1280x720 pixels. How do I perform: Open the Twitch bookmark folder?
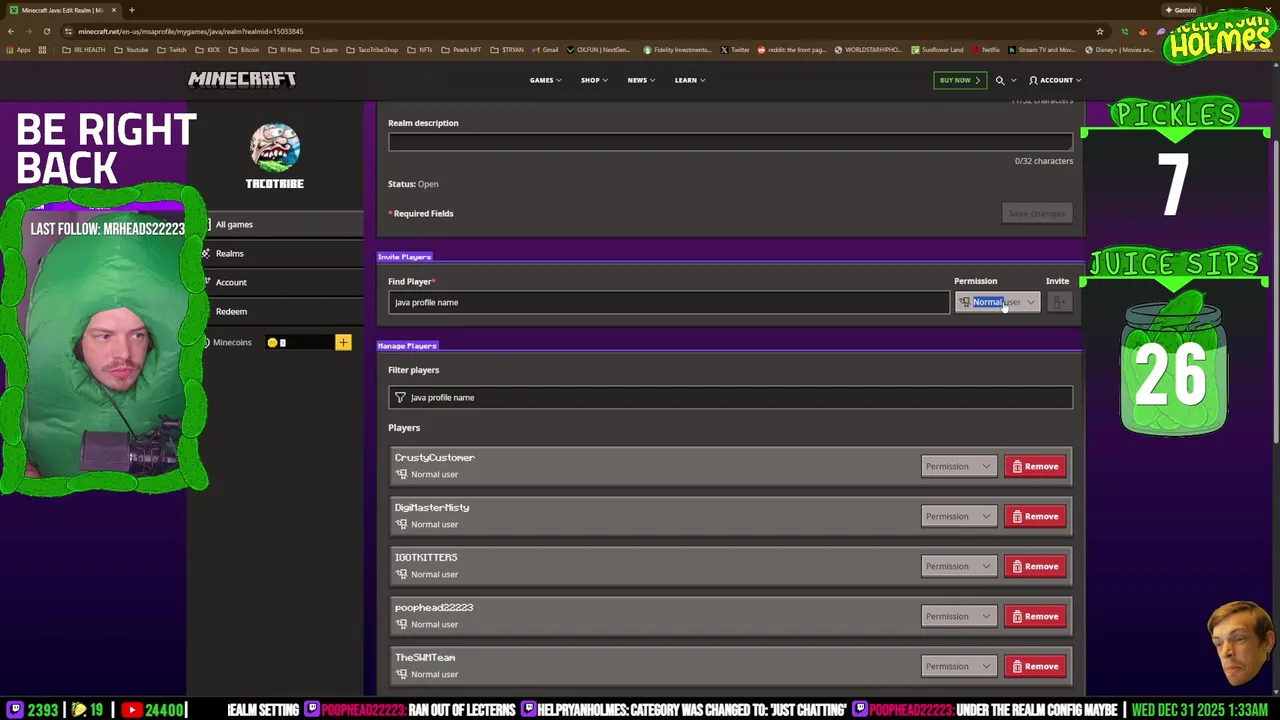(x=172, y=50)
